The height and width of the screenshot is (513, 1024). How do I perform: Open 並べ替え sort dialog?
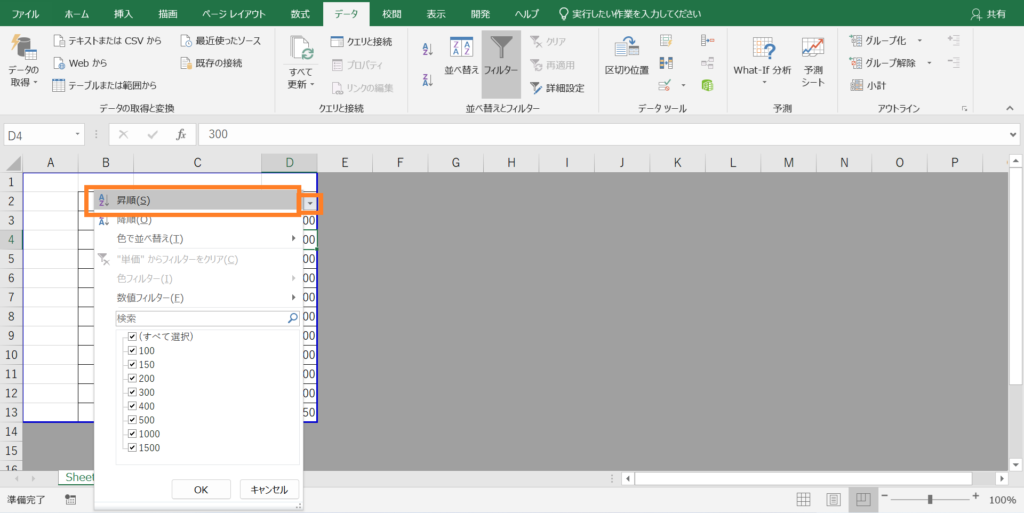coord(462,57)
